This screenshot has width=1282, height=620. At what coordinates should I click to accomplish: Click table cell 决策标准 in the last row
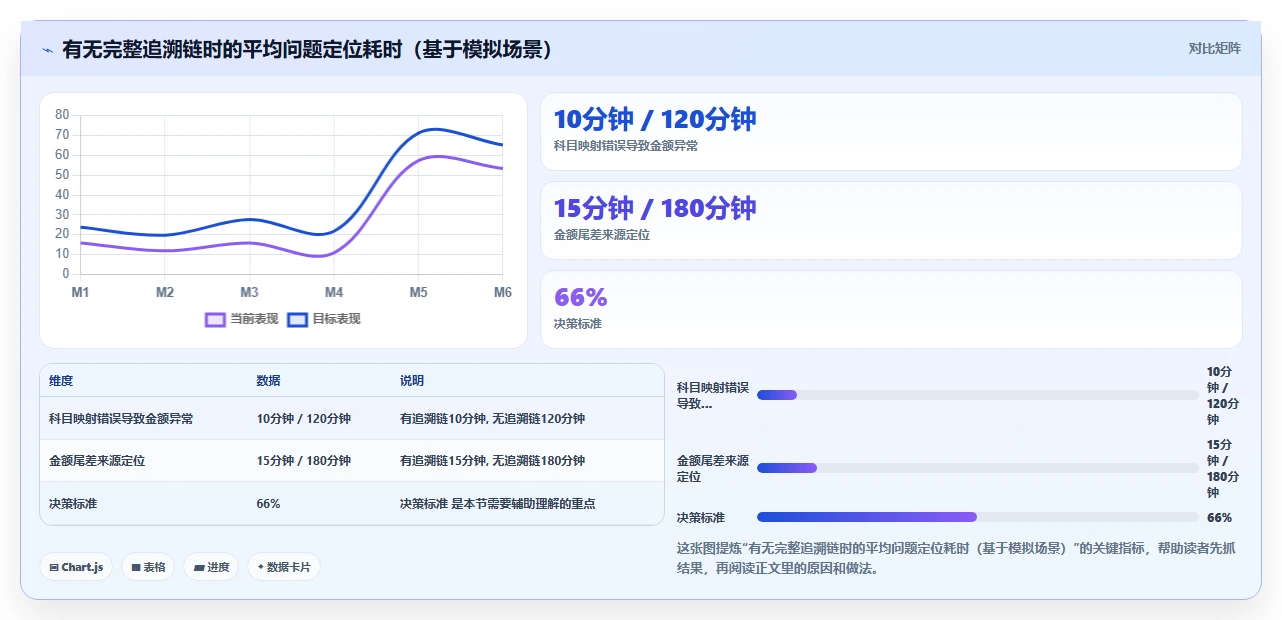click(x=73, y=504)
